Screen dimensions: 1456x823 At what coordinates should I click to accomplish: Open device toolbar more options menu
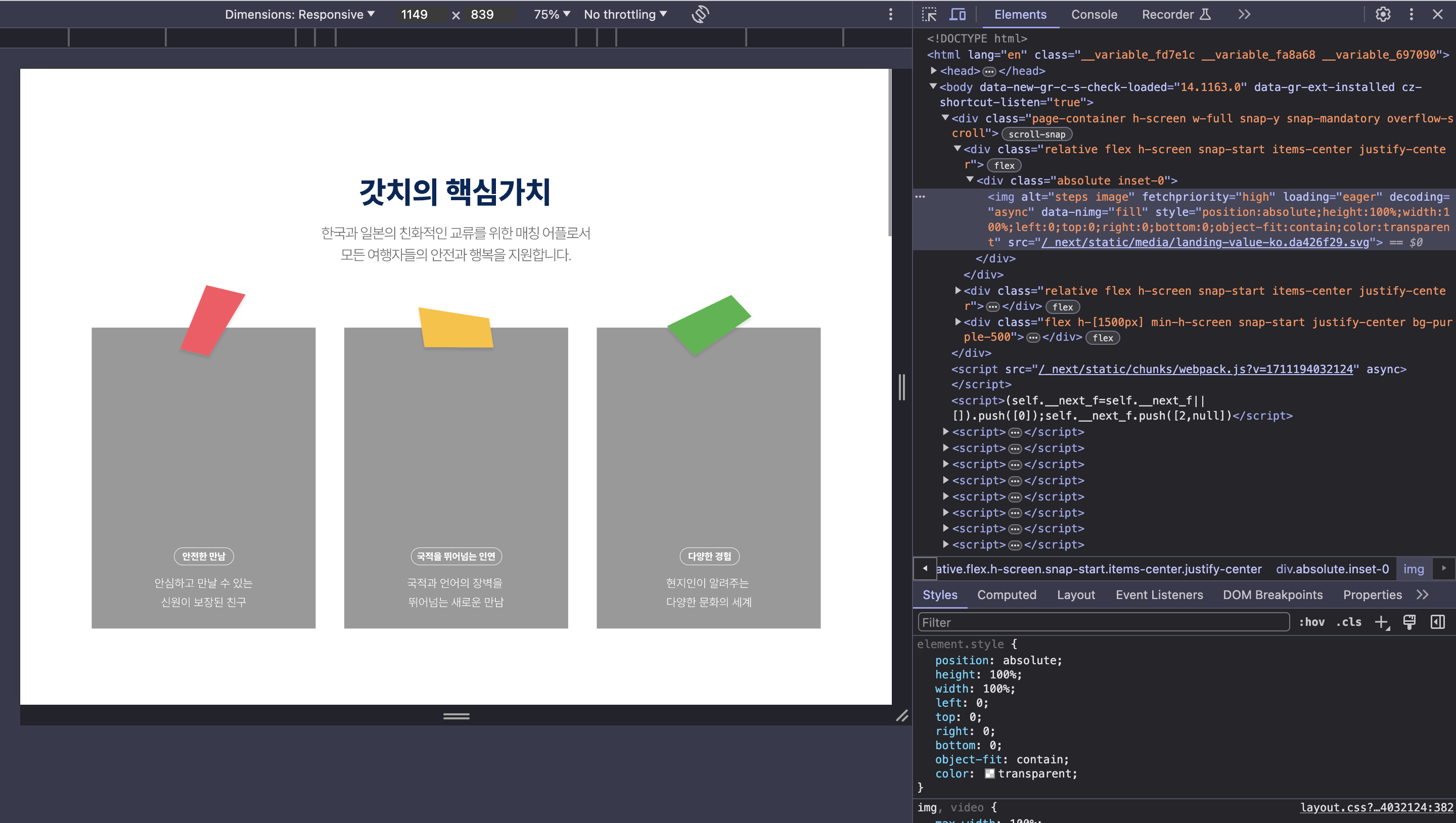(890, 14)
